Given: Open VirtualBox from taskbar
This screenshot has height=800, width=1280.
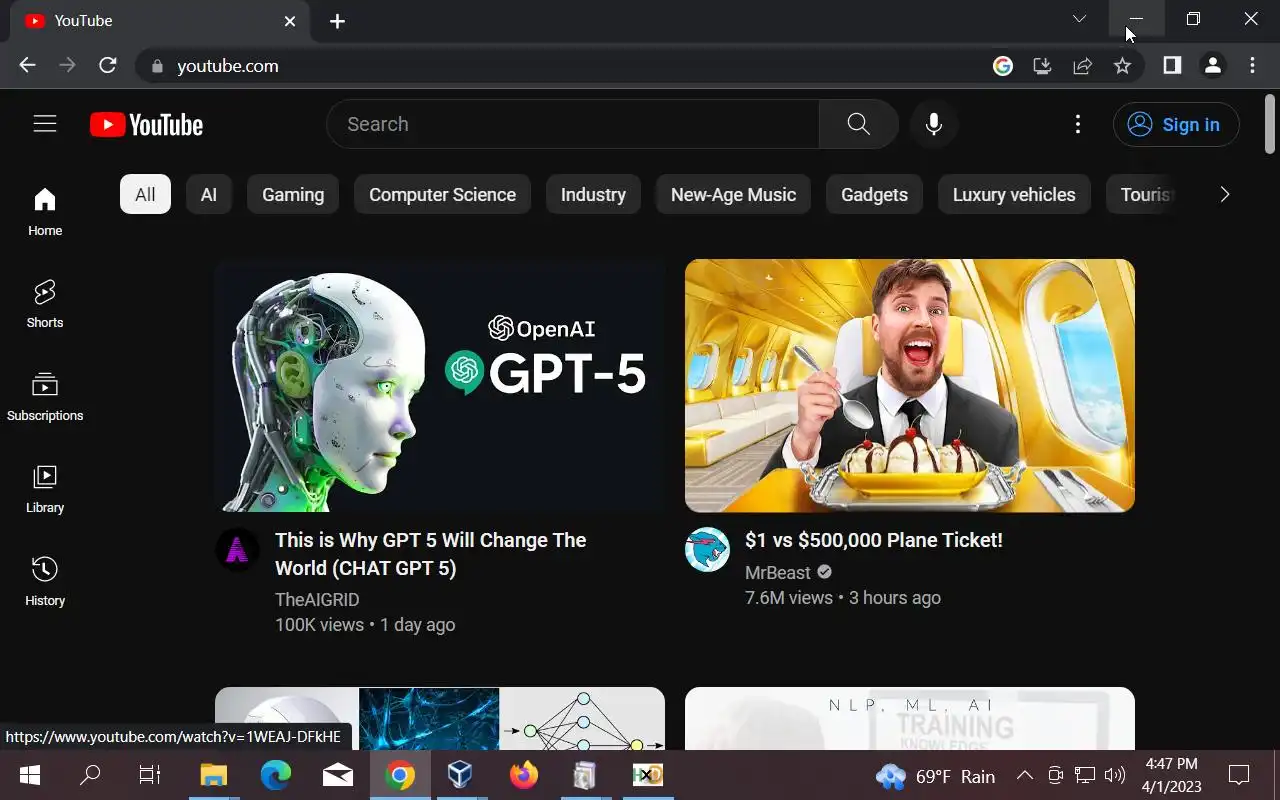Looking at the screenshot, I should tap(460, 775).
